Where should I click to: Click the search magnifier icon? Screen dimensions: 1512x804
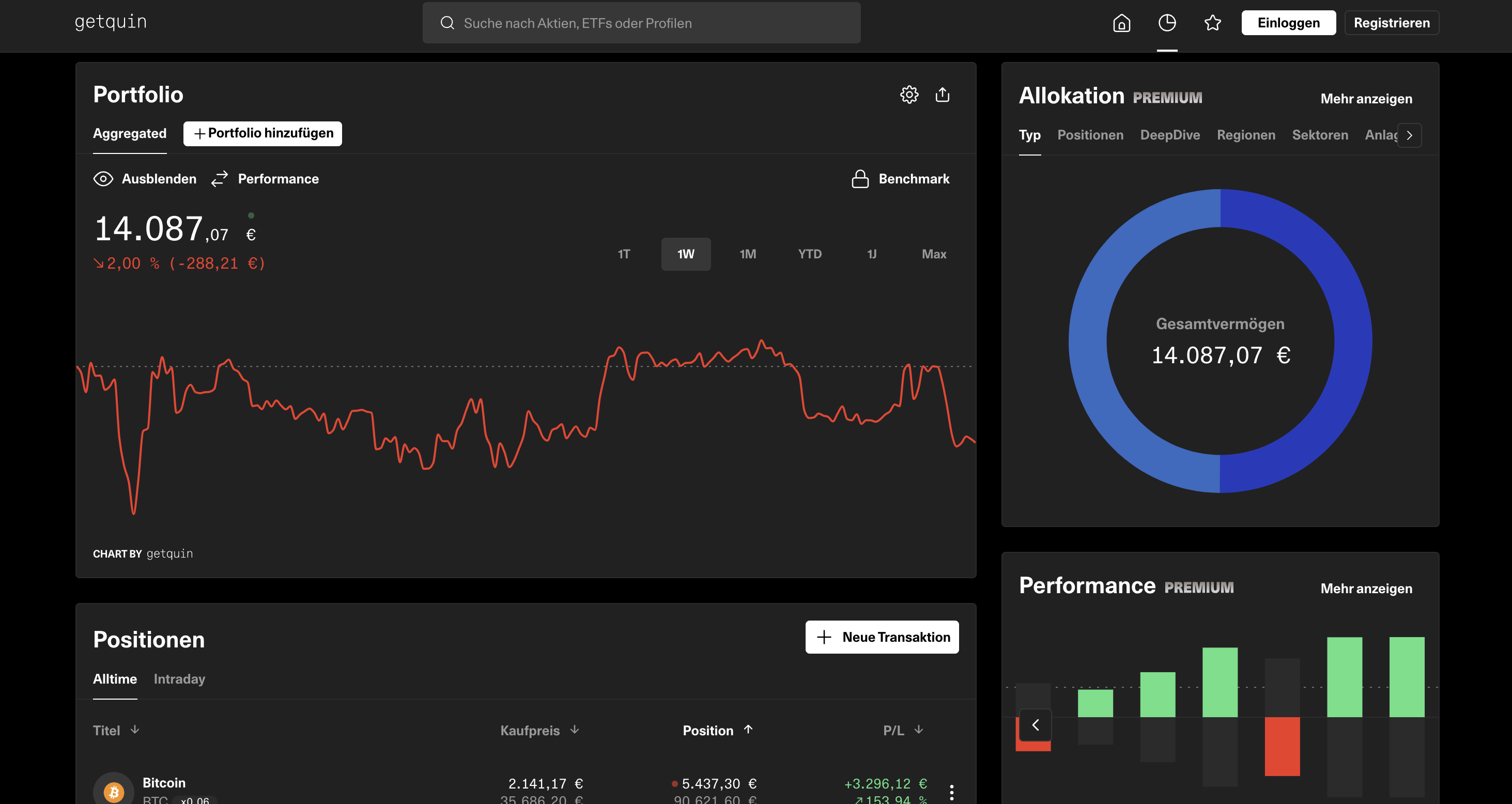448,23
